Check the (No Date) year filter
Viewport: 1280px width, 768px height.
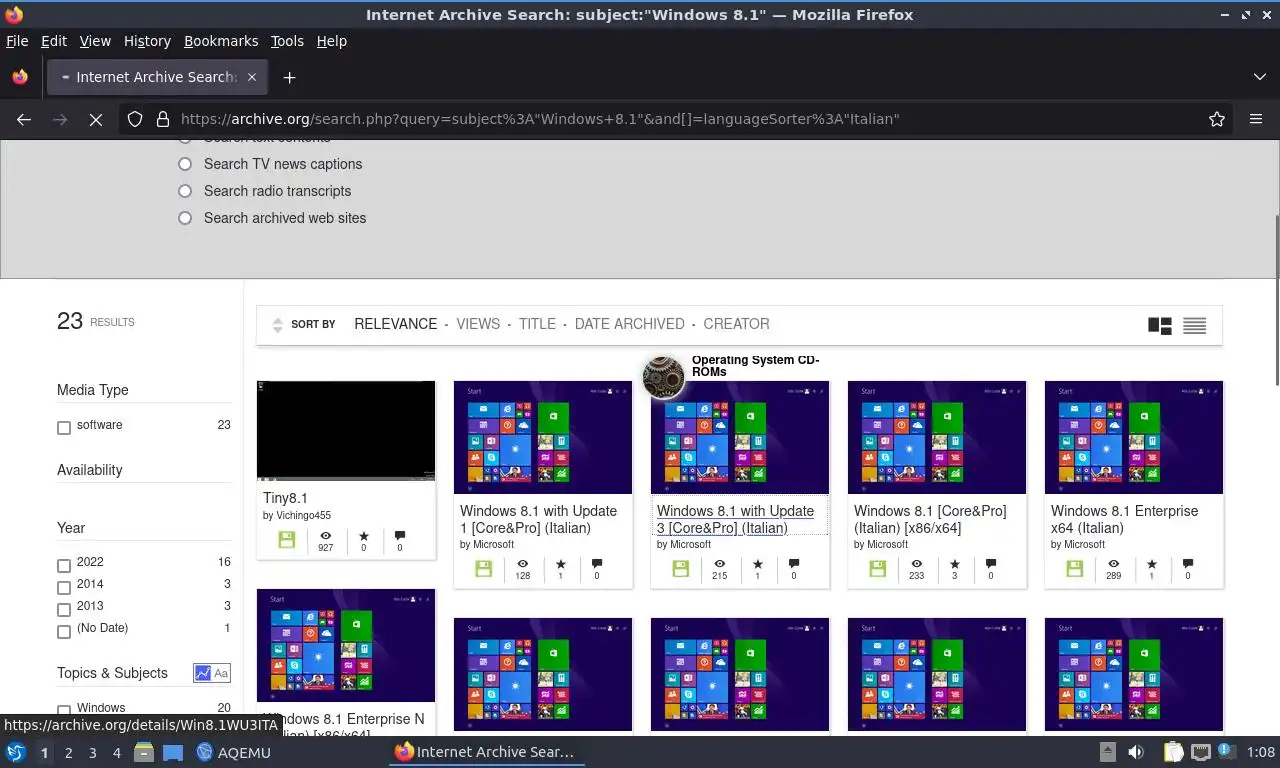[x=64, y=632]
